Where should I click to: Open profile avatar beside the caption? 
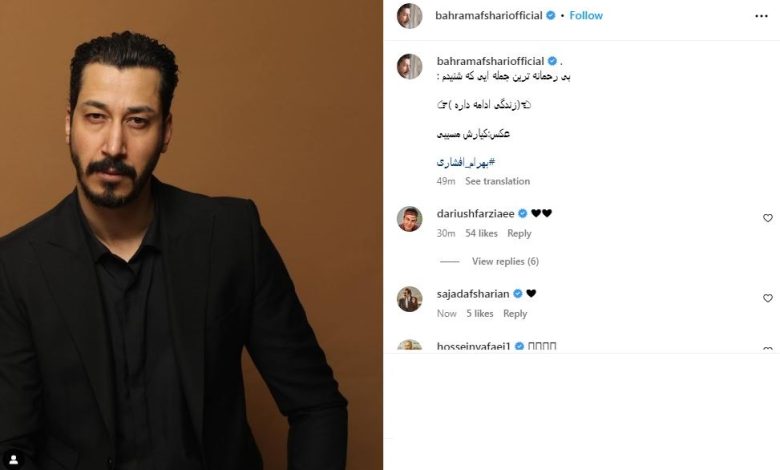coord(409,67)
